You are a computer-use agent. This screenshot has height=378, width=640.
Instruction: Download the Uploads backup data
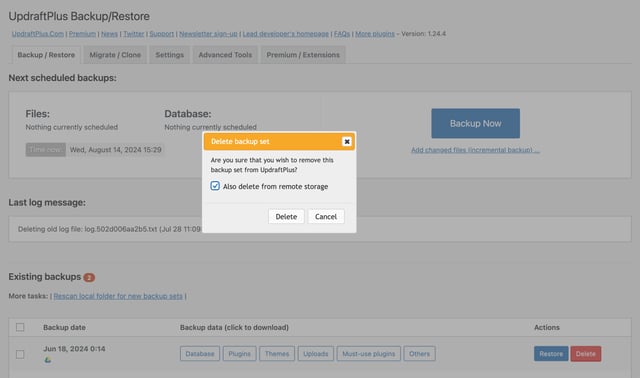tap(316, 354)
